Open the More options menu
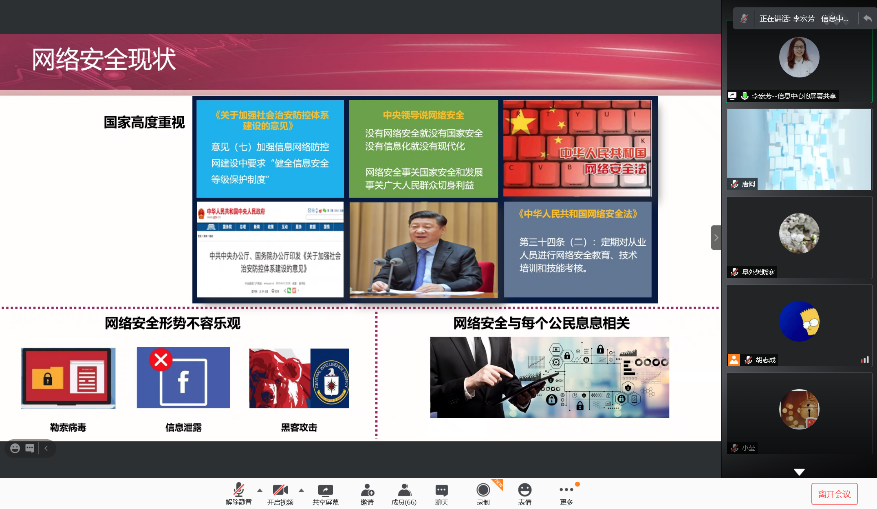 [x=567, y=490]
